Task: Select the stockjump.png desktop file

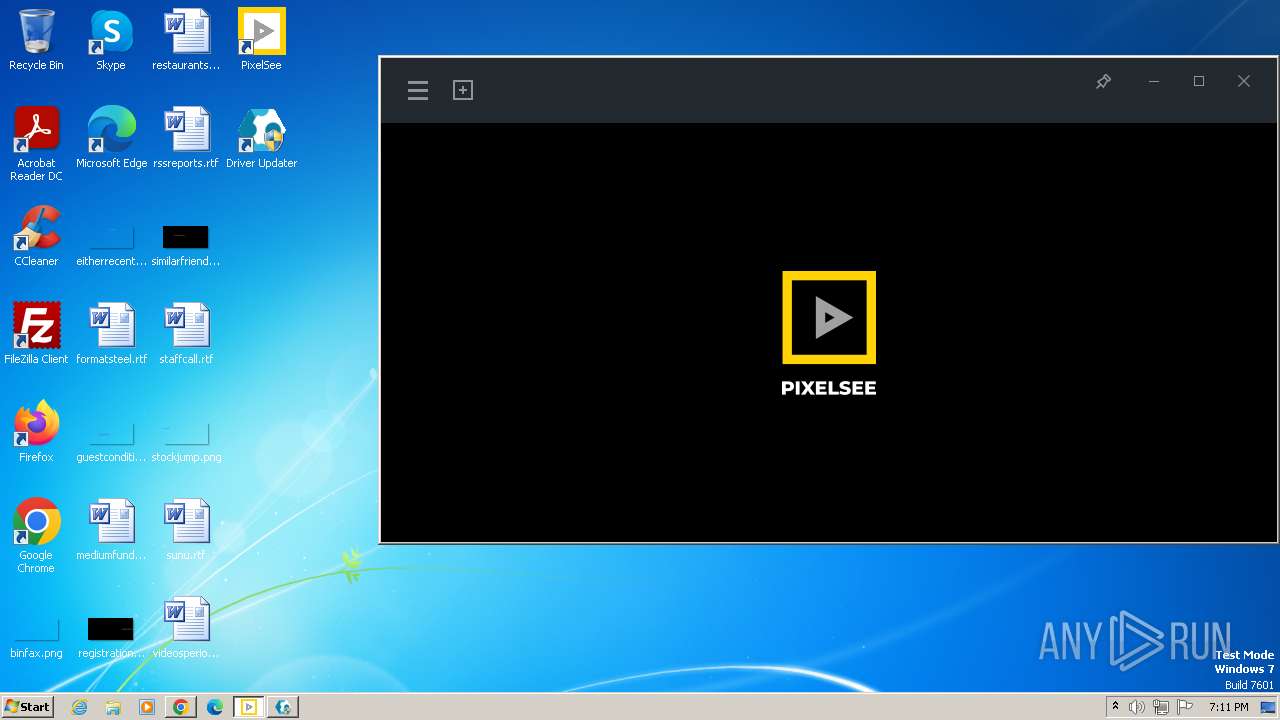Action: 186,441
